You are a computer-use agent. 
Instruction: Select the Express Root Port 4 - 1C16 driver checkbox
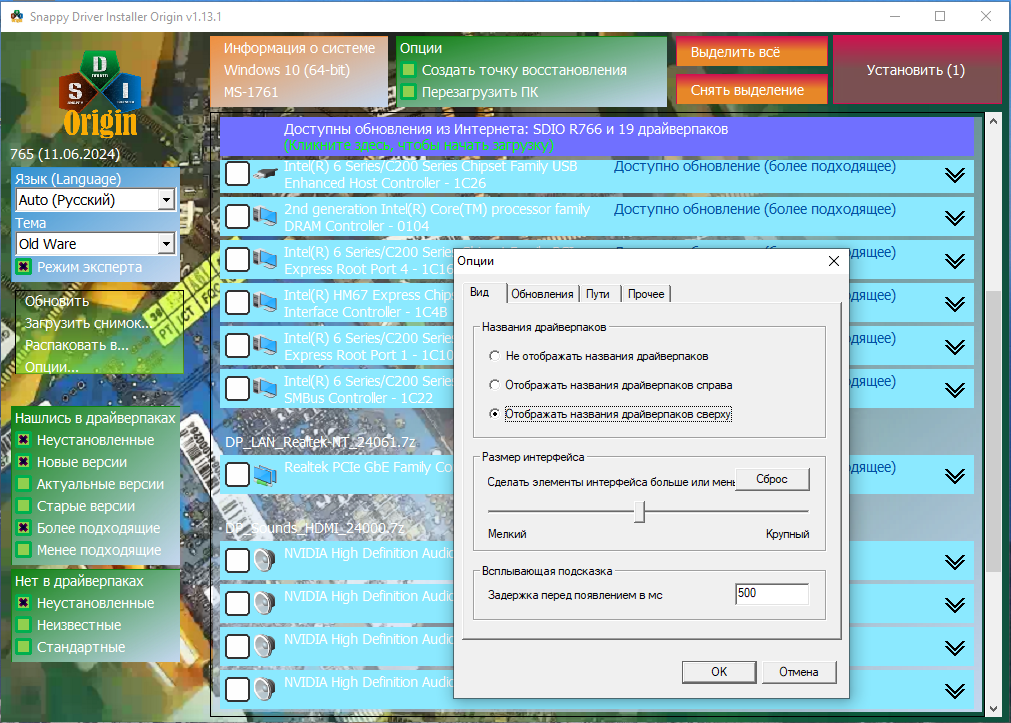(237, 260)
